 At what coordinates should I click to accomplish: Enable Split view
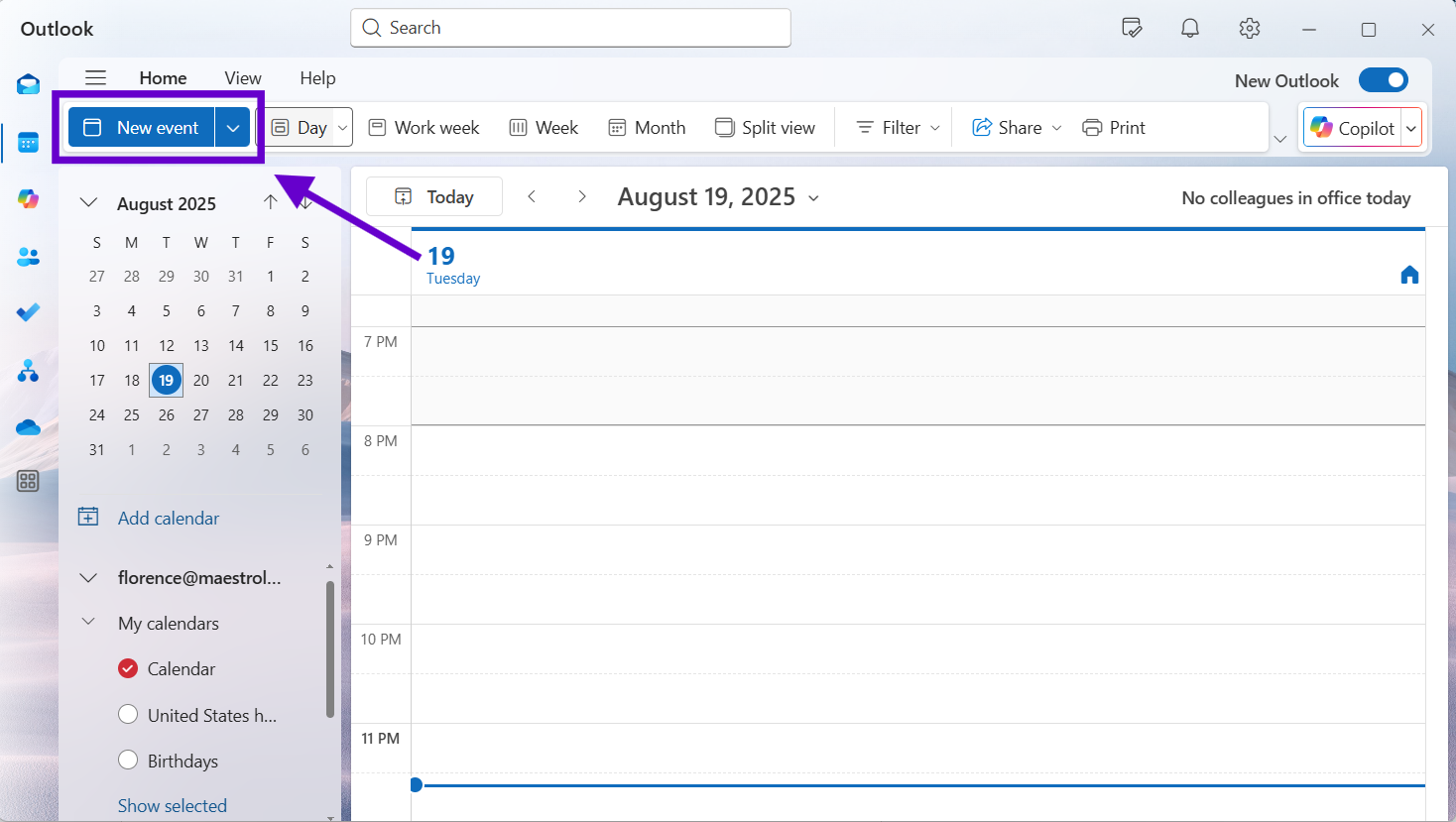tap(765, 127)
